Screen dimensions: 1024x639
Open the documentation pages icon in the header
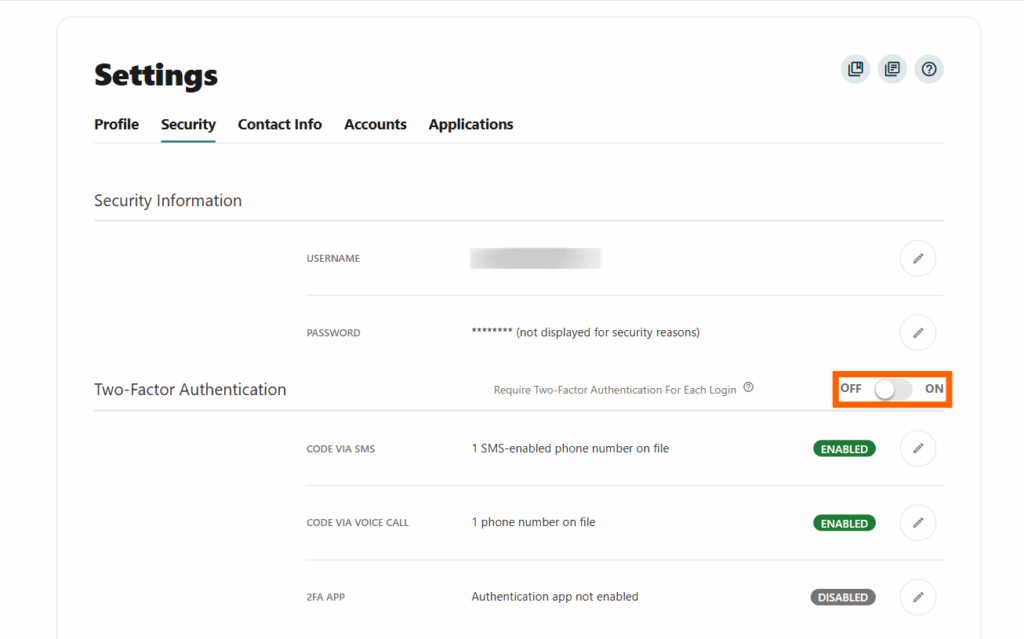(x=892, y=68)
